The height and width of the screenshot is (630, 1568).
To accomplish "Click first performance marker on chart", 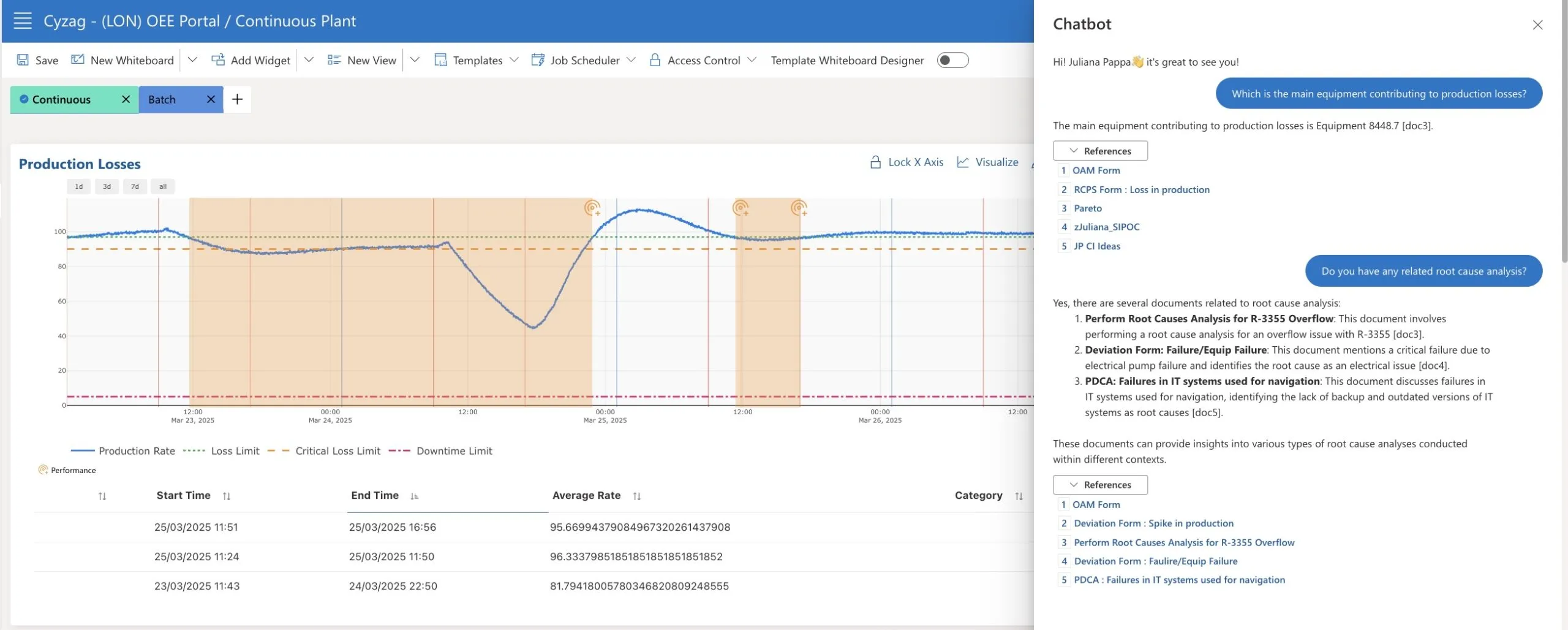I will 592,208.
